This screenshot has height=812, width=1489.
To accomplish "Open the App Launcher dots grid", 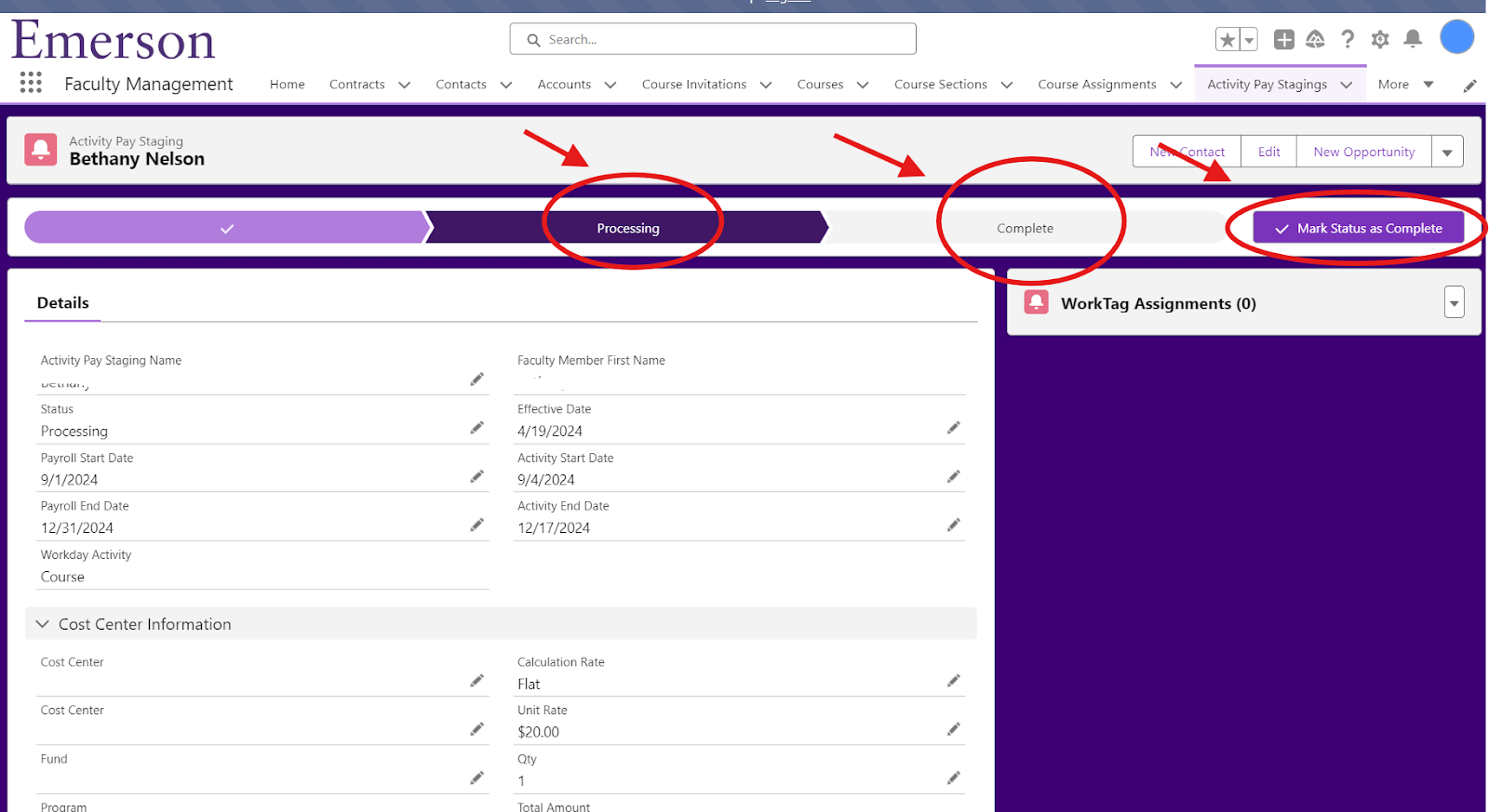I will [x=31, y=83].
